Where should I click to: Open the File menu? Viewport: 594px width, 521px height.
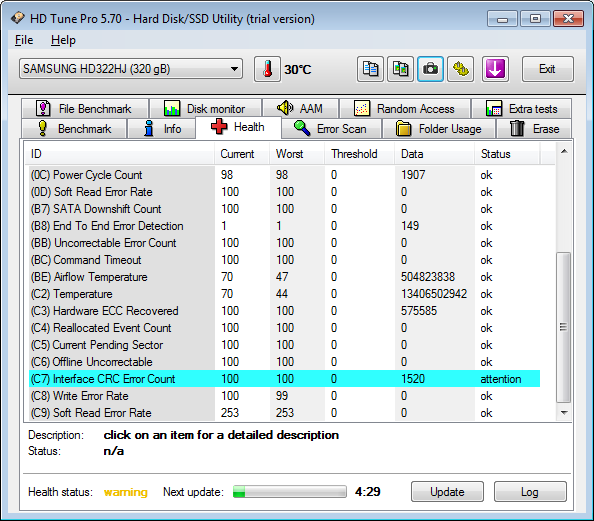coord(24,40)
